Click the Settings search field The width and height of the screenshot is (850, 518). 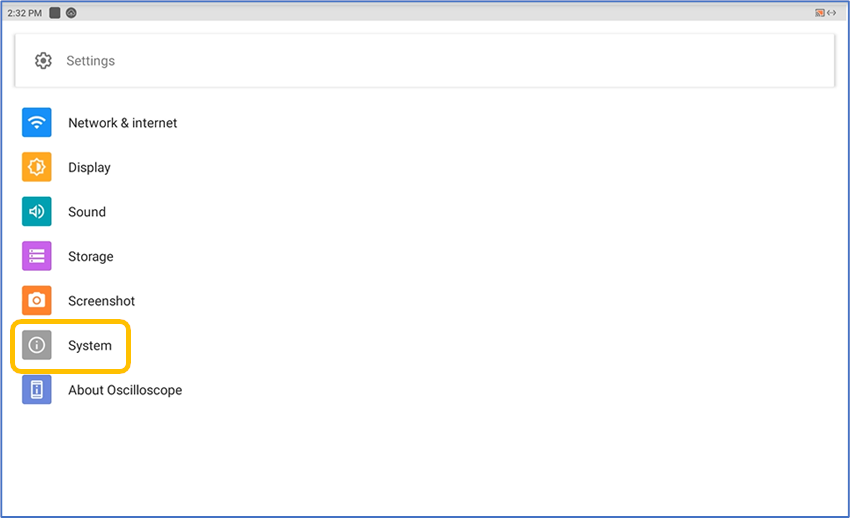click(x=424, y=61)
